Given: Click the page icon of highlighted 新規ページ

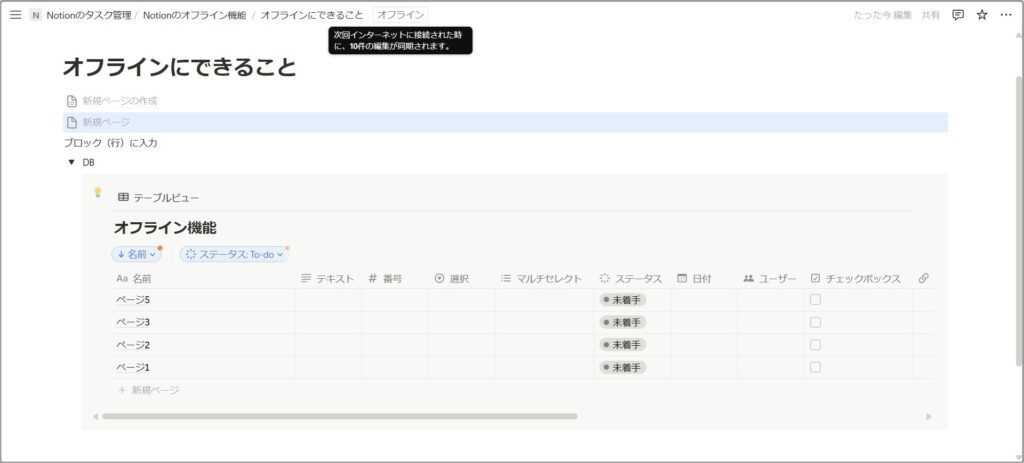Looking at the screenshot, I should click(72, 123).
